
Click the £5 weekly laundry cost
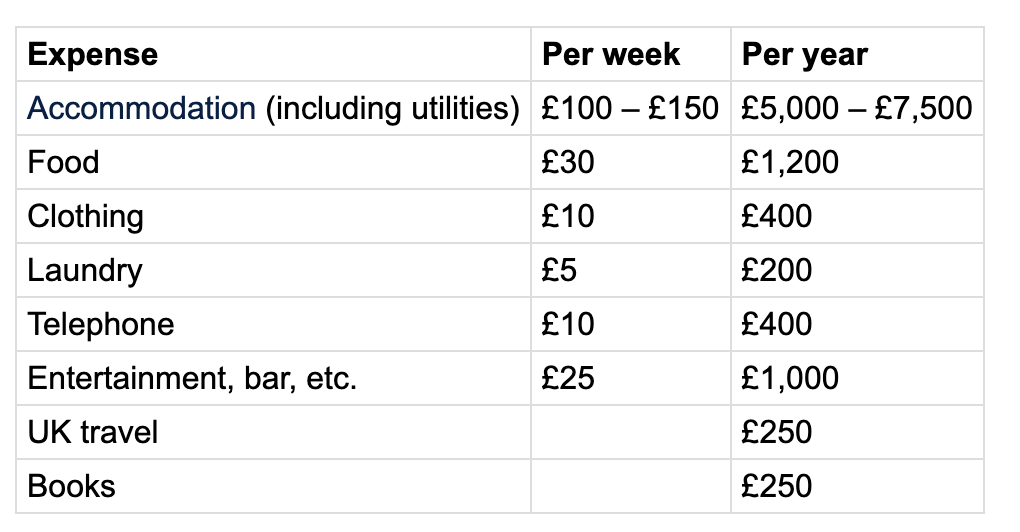pyautogui.click(x=560, y=270)
